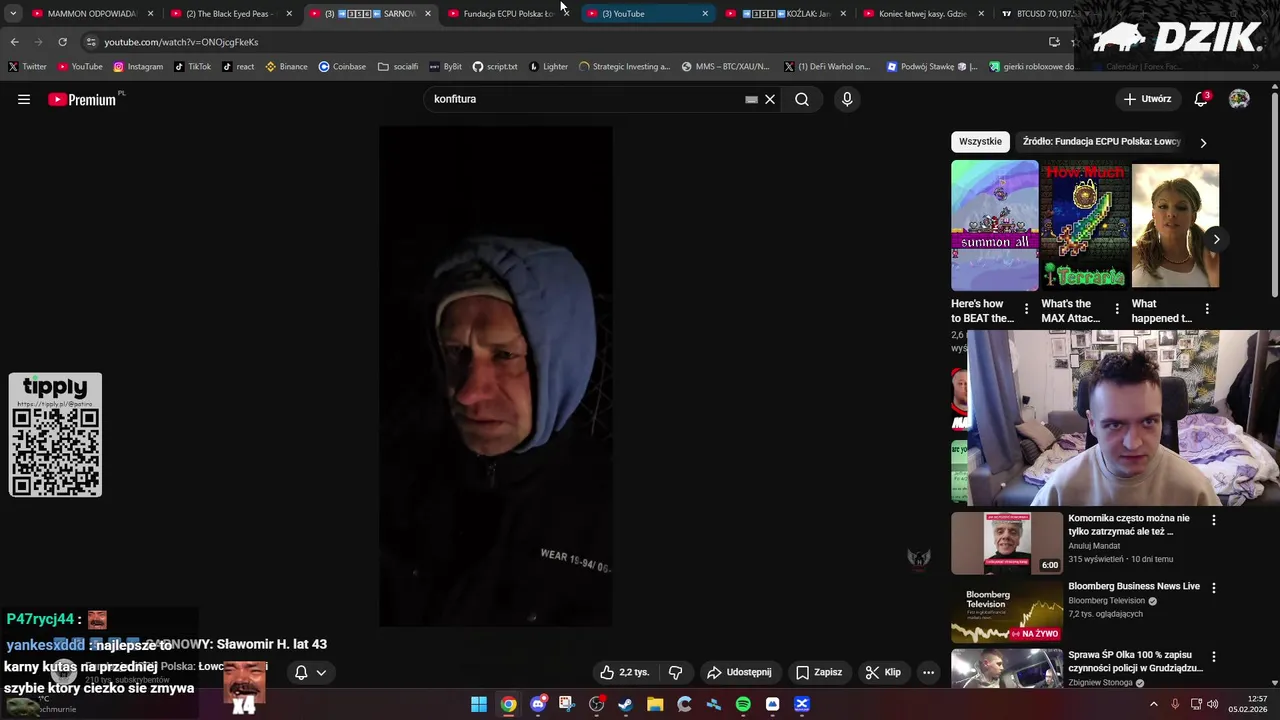Open Windows Start menu
The image size is (1280, 720).
[479, 704]
